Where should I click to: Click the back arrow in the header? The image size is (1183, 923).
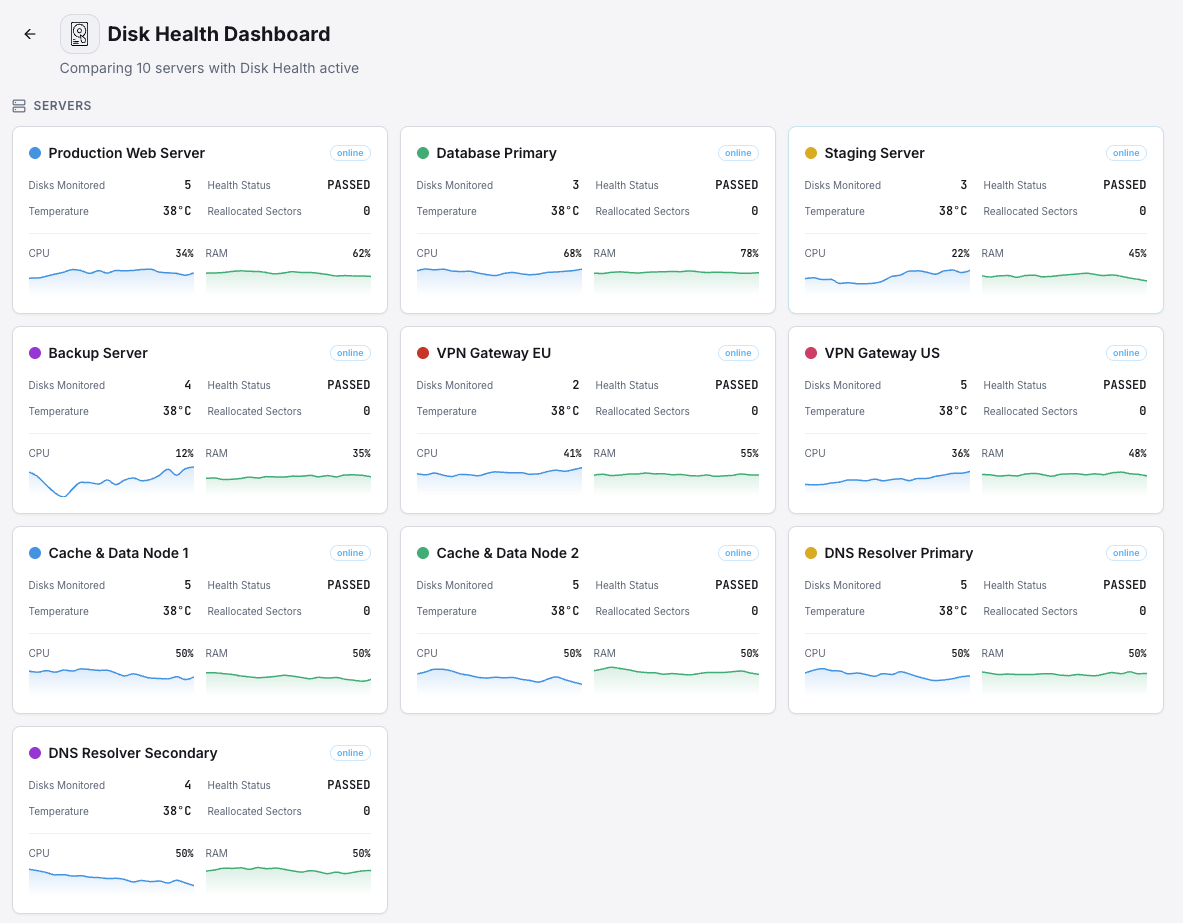tap(29, 33)
